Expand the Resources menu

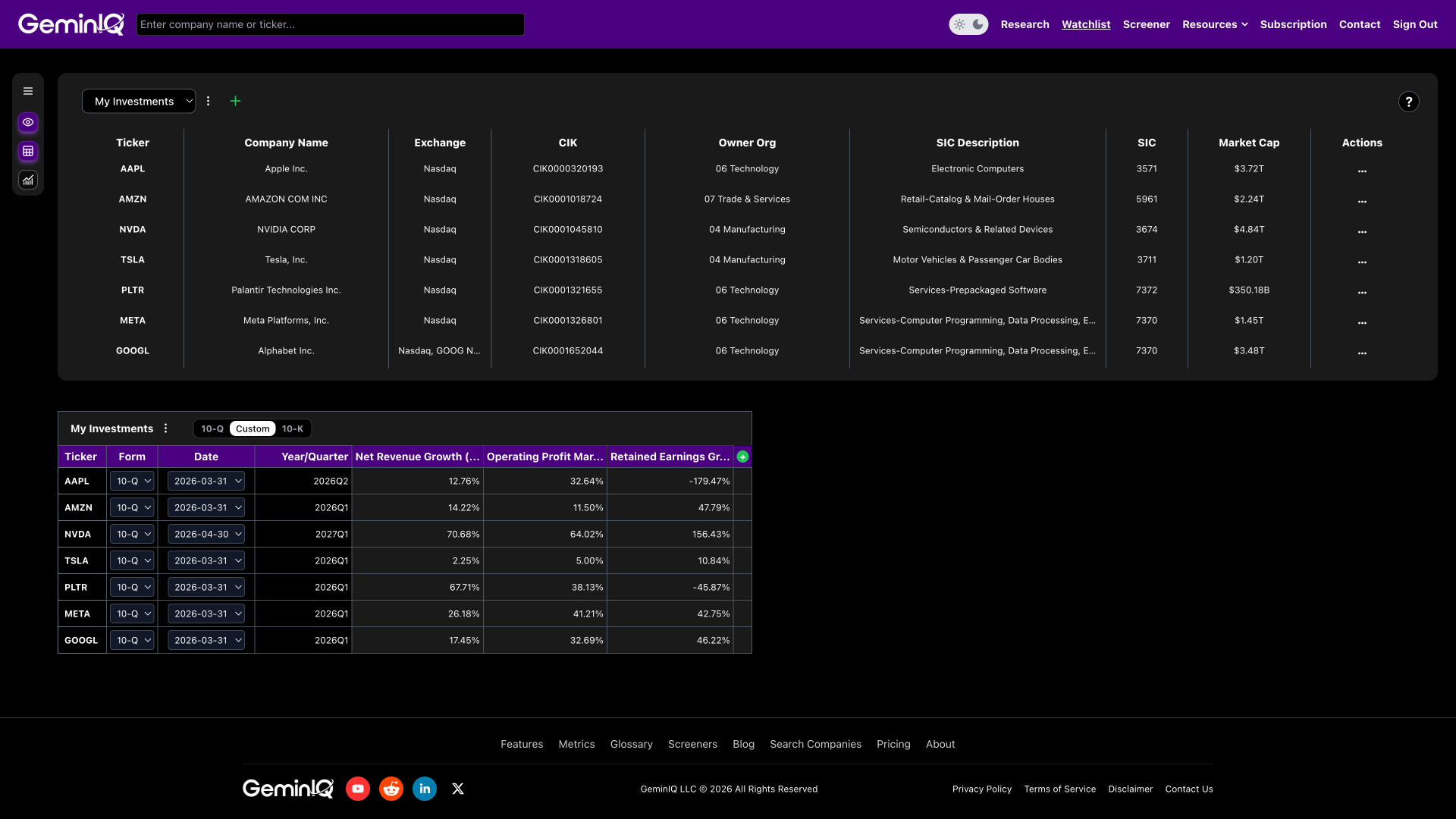click(1215, 24)
